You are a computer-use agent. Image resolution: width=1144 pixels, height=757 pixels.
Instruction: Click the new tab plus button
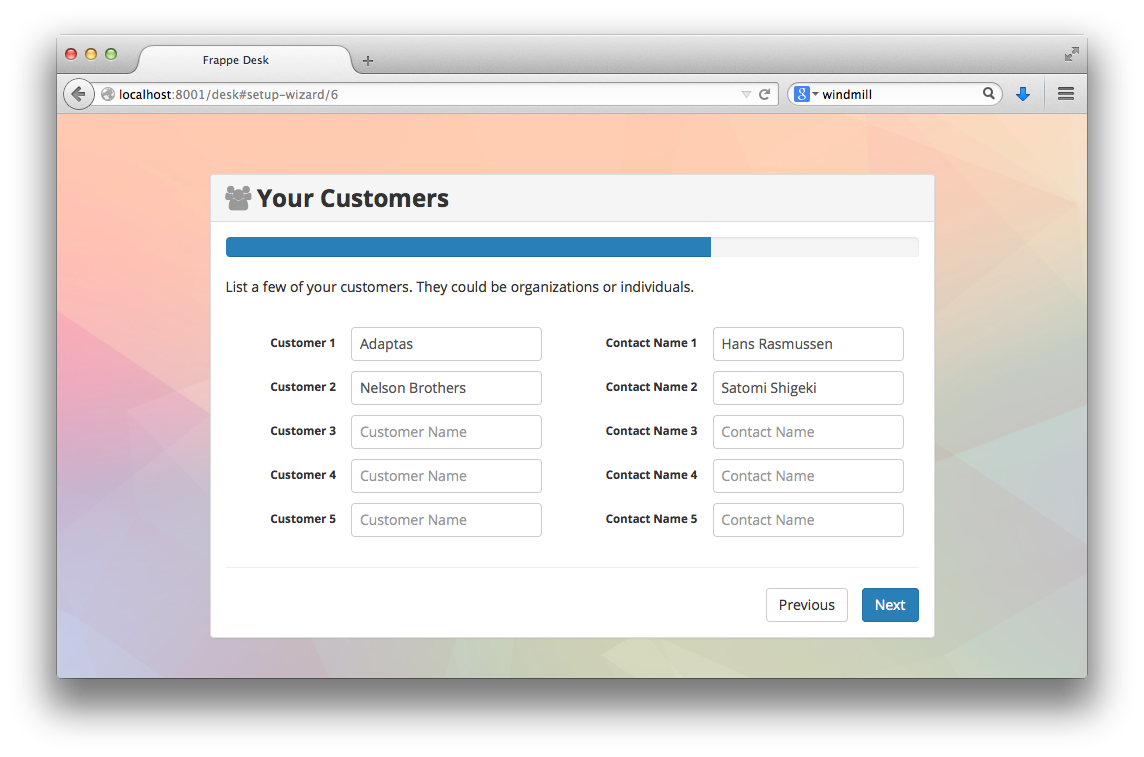368,61
